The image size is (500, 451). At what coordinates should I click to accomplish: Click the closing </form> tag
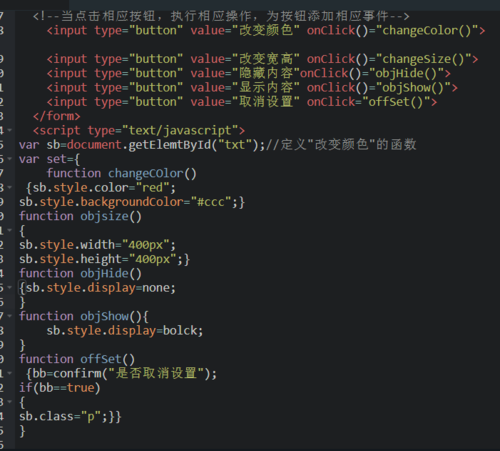coord(57,116)
